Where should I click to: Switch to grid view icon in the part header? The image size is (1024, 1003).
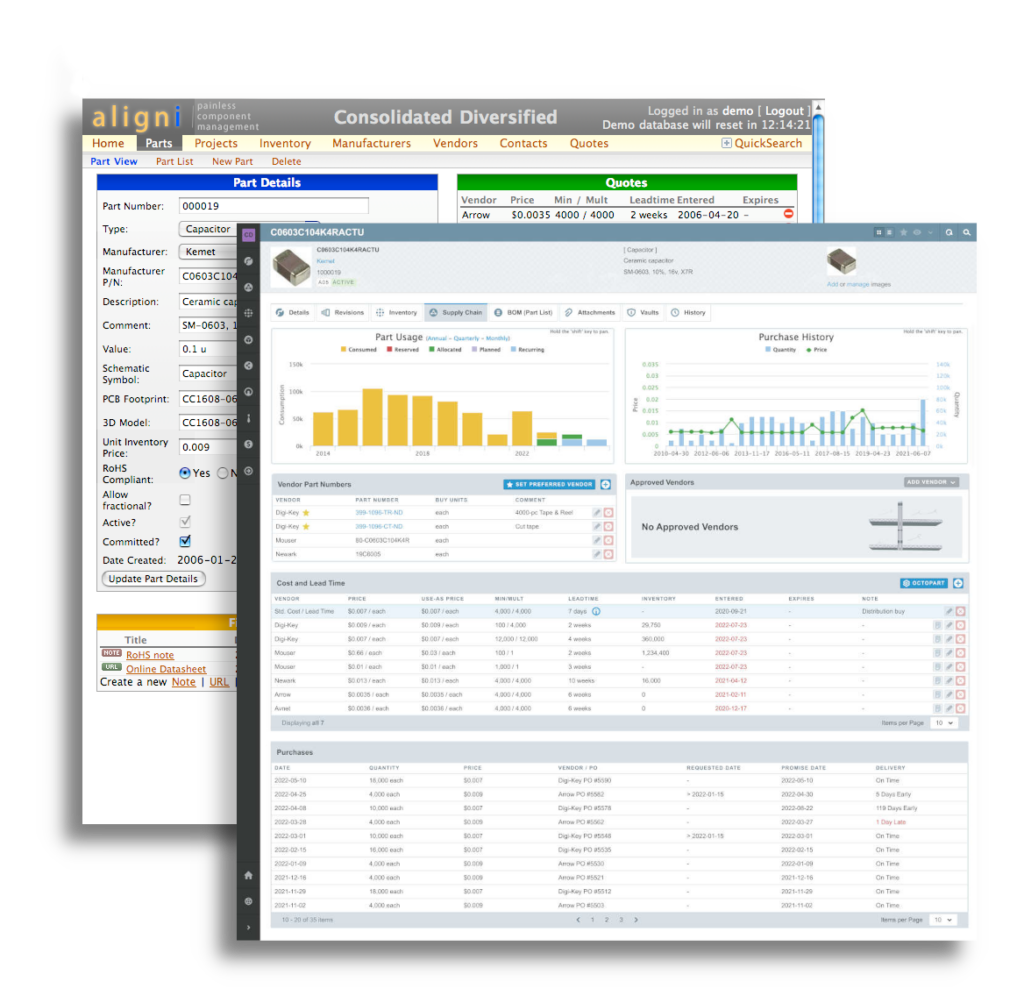click(879, 232)
